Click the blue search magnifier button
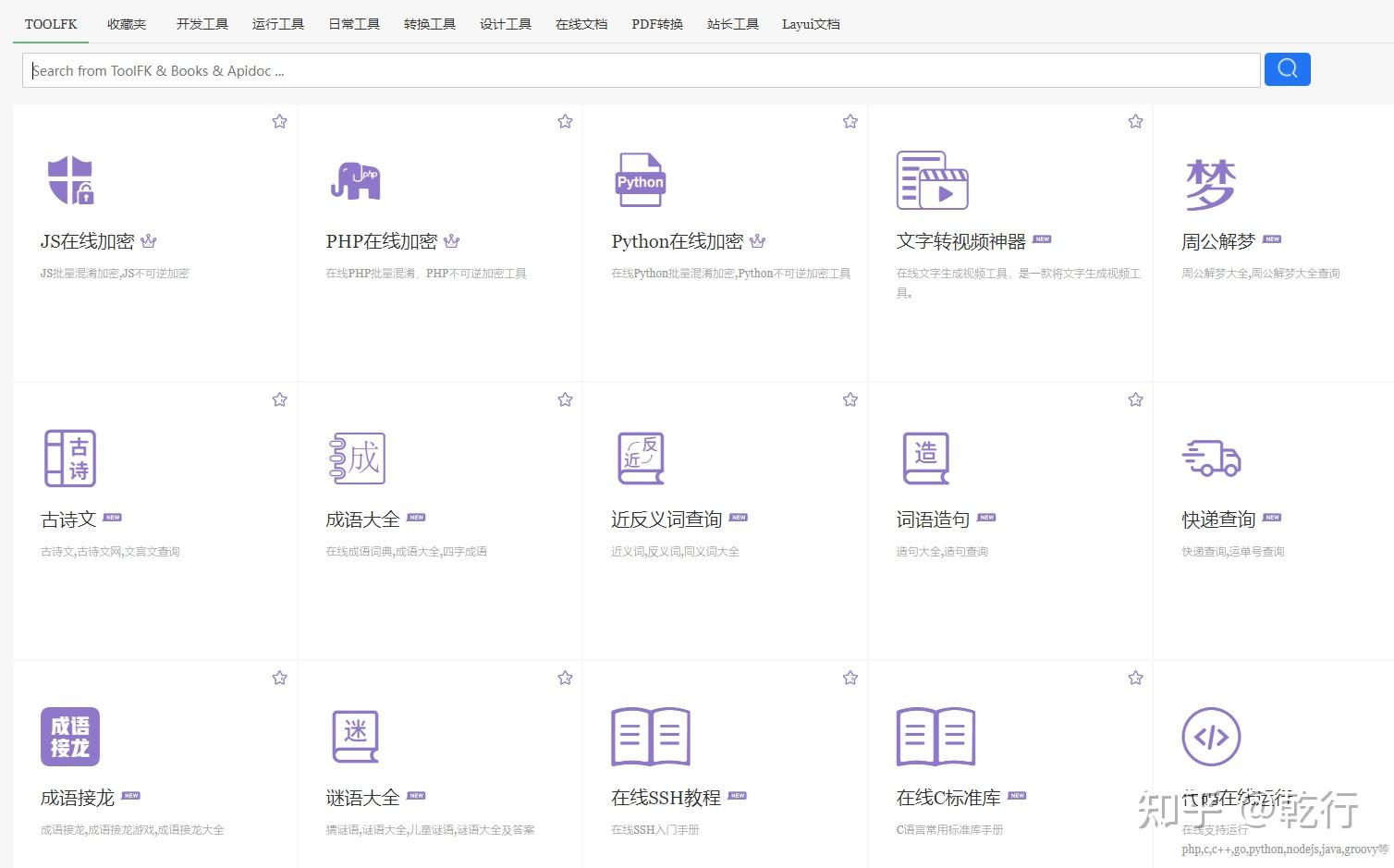The image size is (1394, 868). click(x=1288, y=69)
